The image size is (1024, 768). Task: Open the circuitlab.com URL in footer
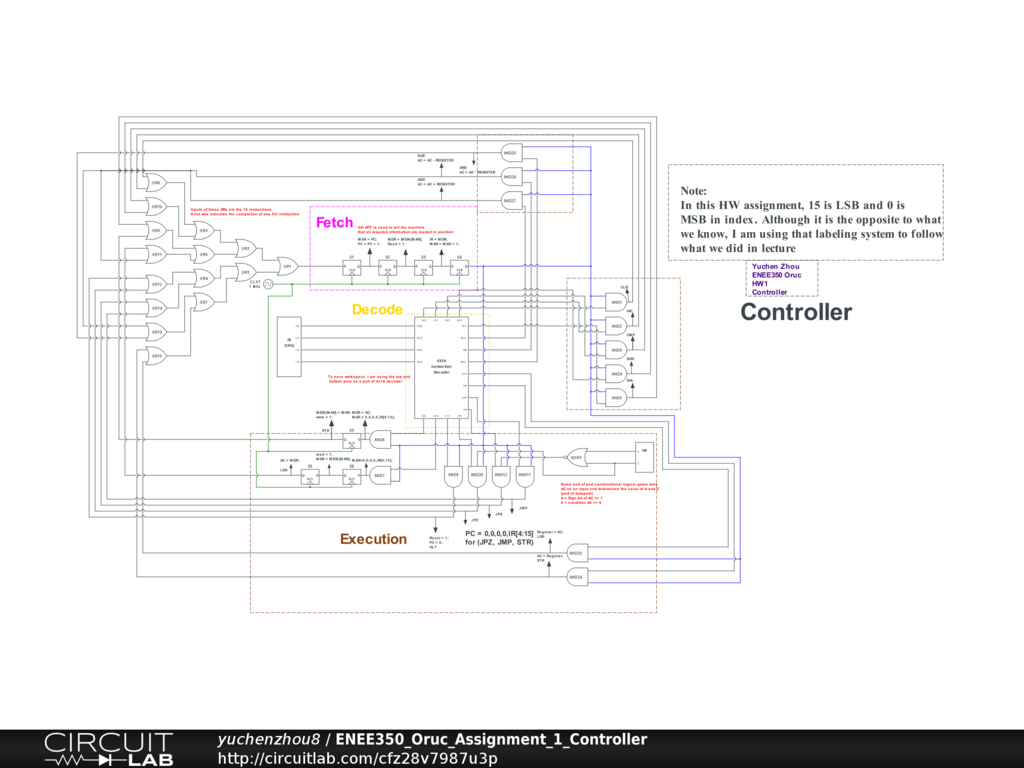[x=357, y=758]
